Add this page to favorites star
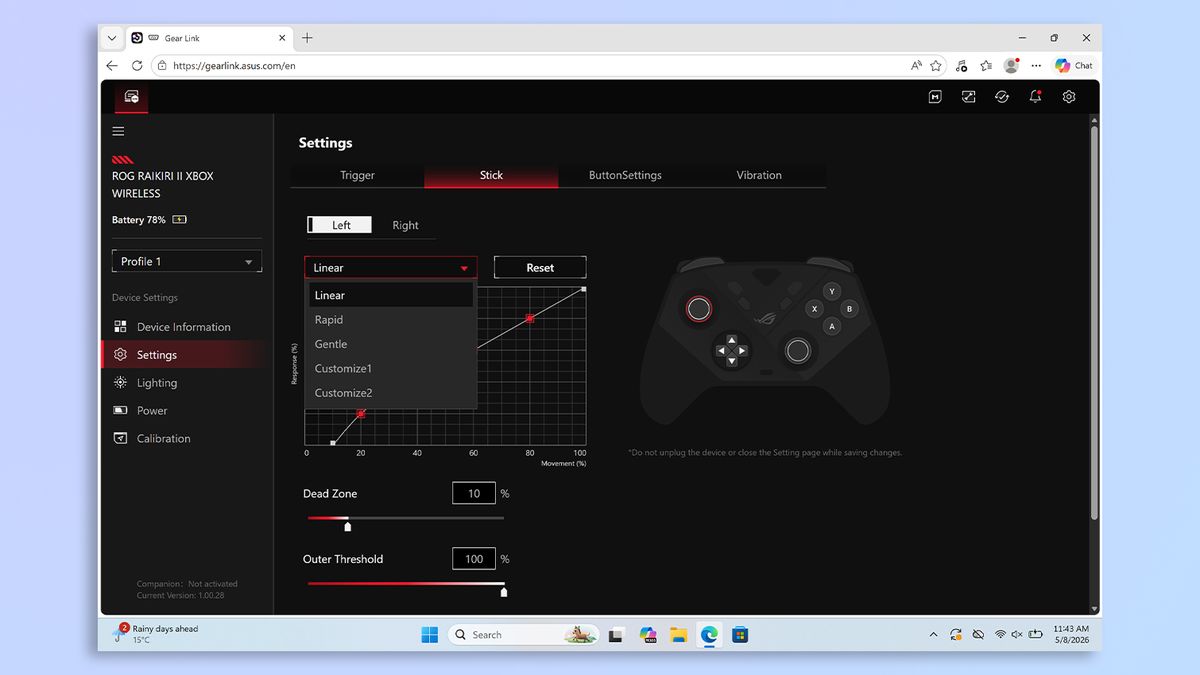 [936, 66]
